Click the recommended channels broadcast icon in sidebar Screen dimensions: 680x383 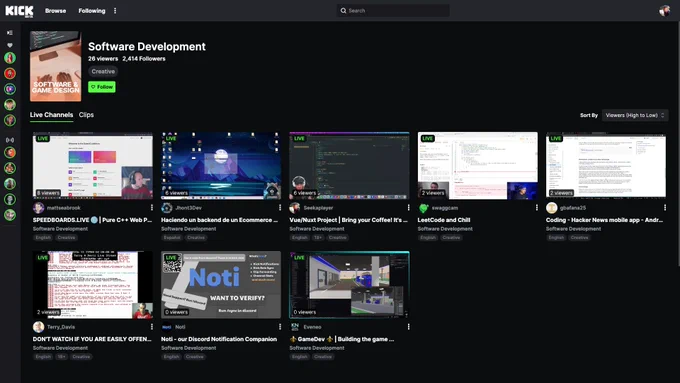(x=10, y=140)
